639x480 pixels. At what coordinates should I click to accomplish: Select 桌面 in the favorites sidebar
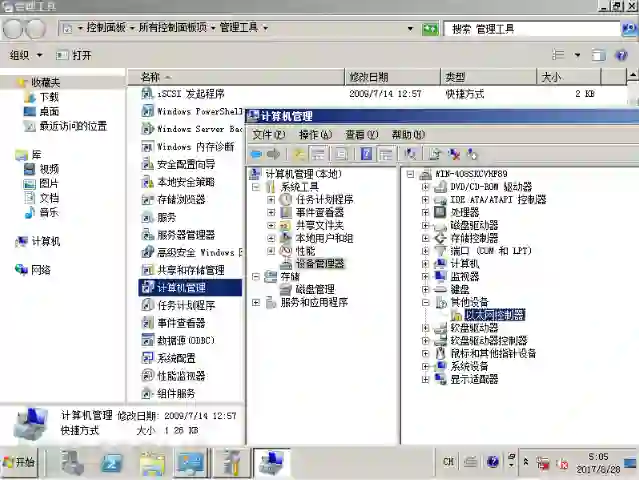(x=49, y=111)
